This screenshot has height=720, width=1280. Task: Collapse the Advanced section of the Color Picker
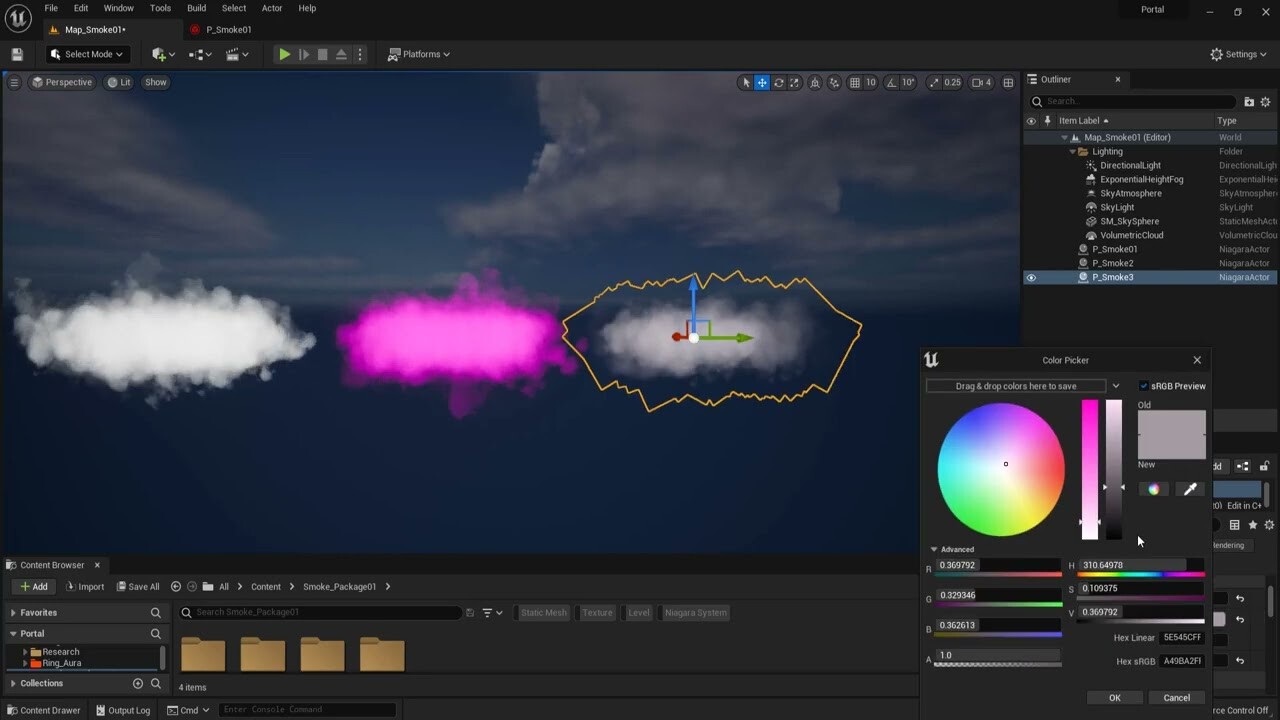(x=934, y=549)
